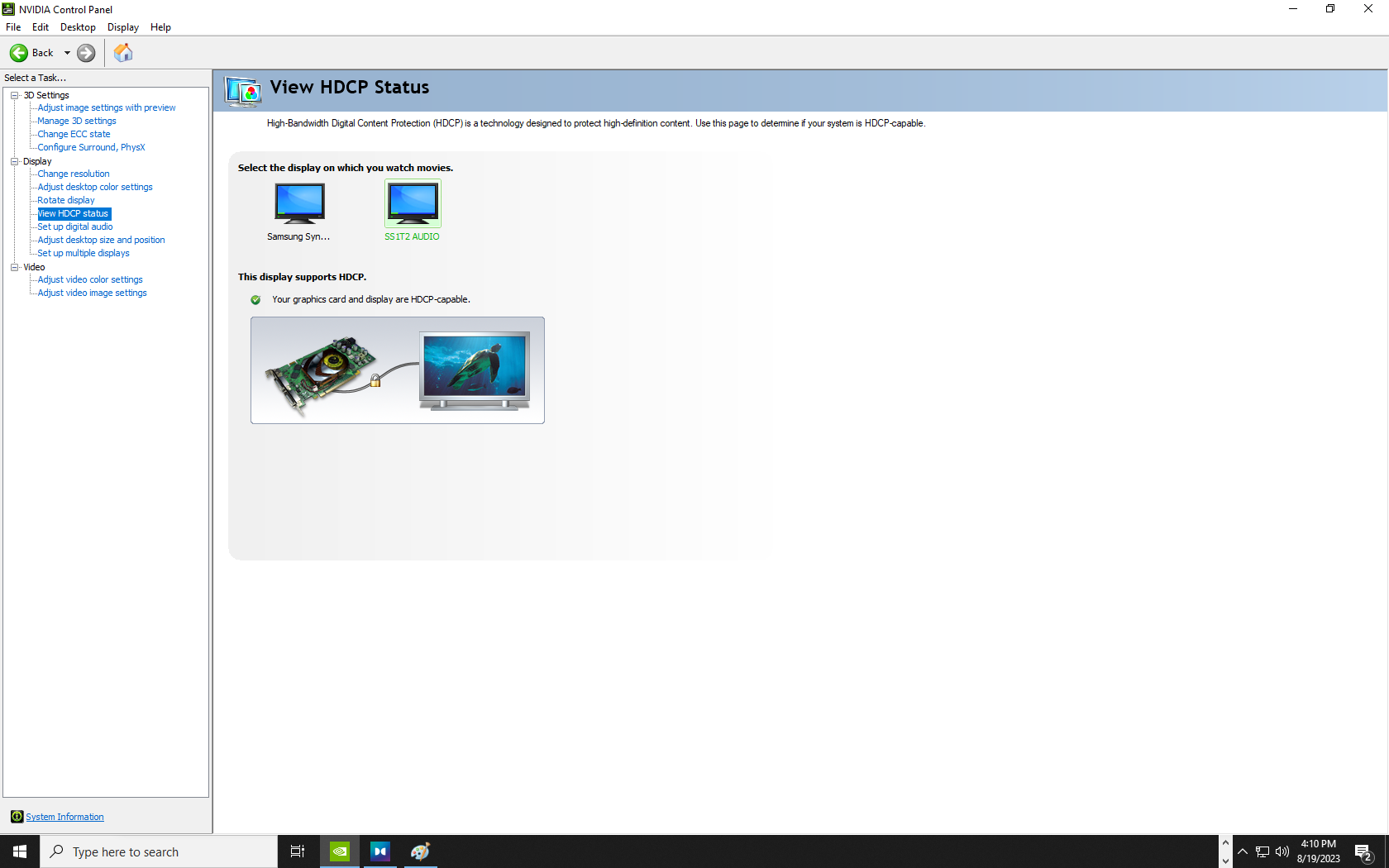
Task: Open System Information link
Action: click(x=64, y=817)
